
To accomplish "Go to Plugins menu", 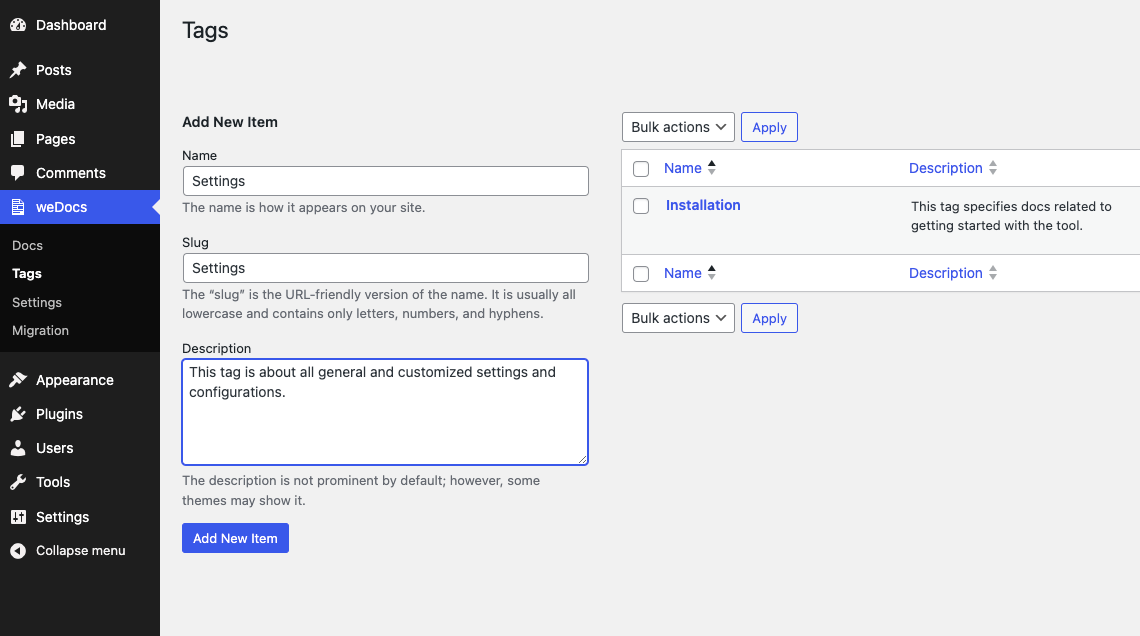I will (60, 414).
